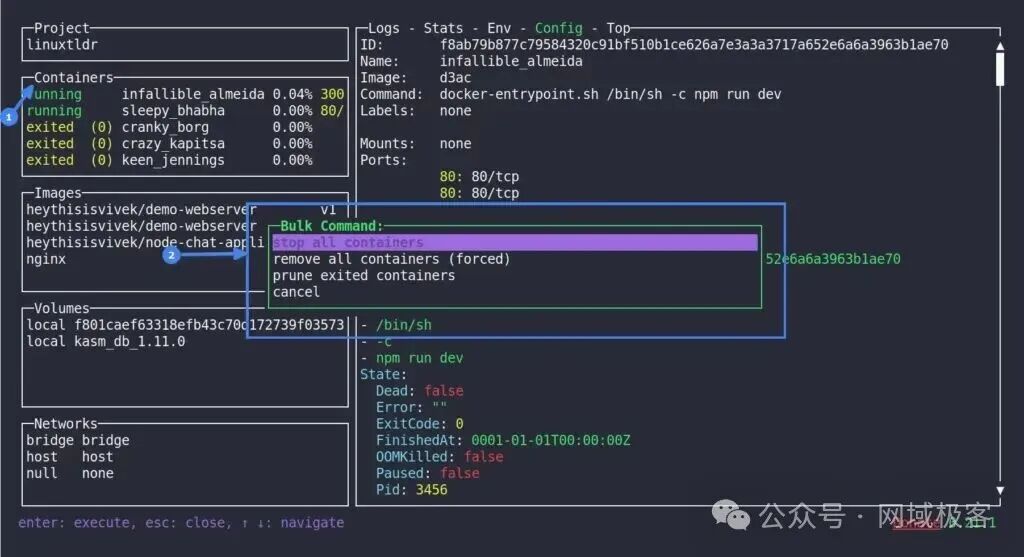This screenshot has width=1024, height=557.
Task: Click 'cancel' in Bulk Command menu
Action: [x=296, y=292]
